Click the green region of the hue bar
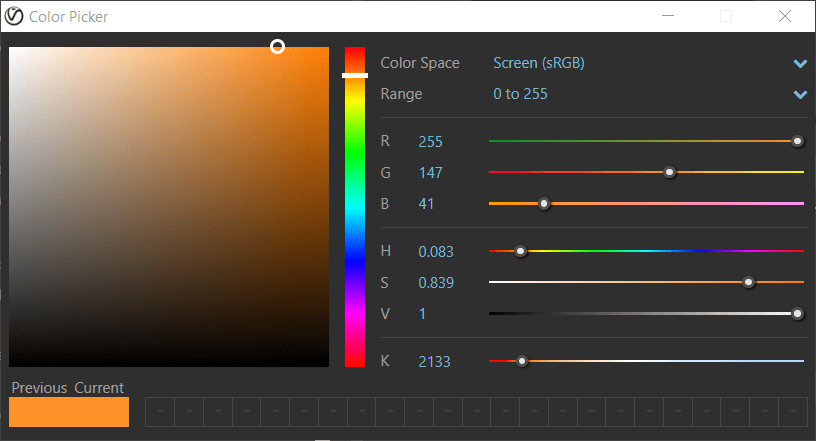 [x=355, y=154]
